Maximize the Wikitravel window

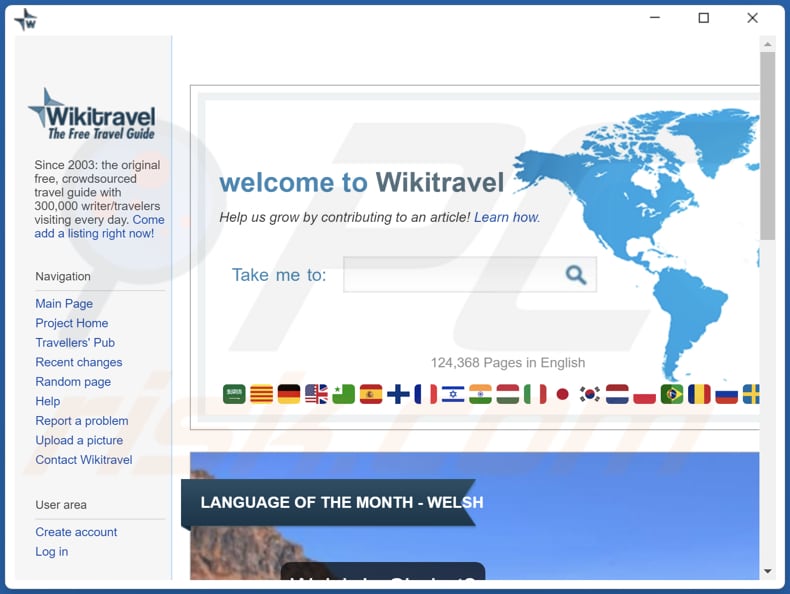[704, 18]
